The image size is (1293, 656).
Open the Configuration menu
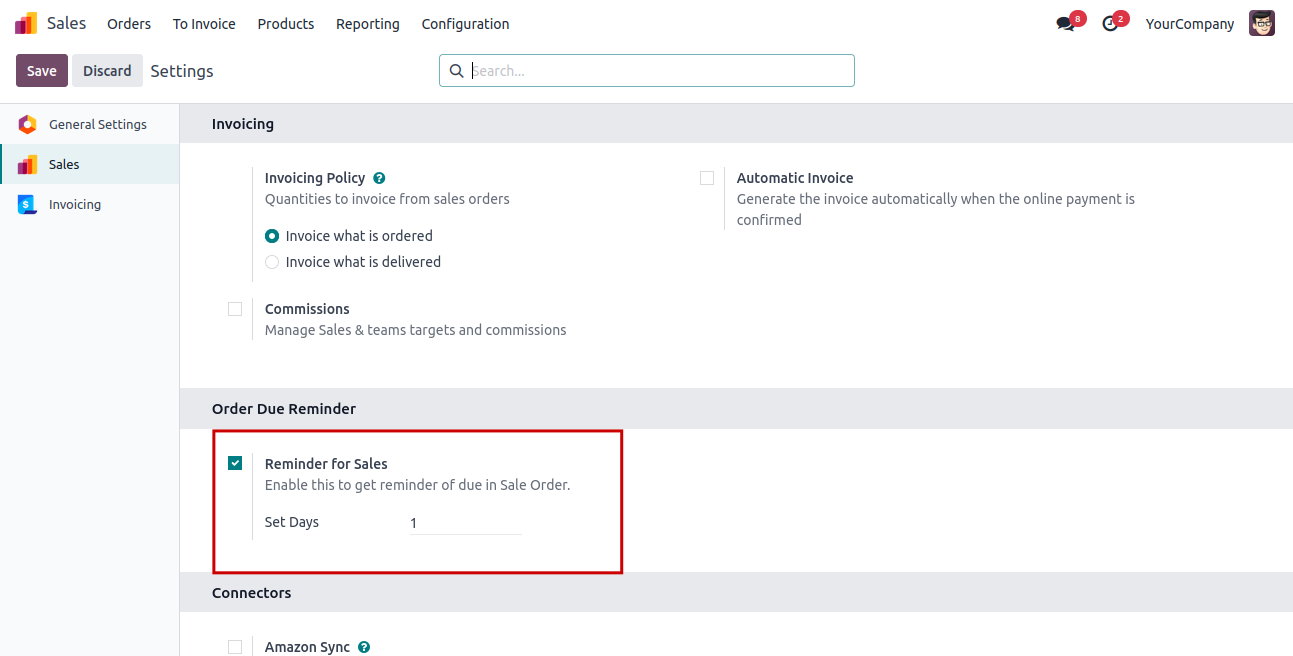pos(465,24)
